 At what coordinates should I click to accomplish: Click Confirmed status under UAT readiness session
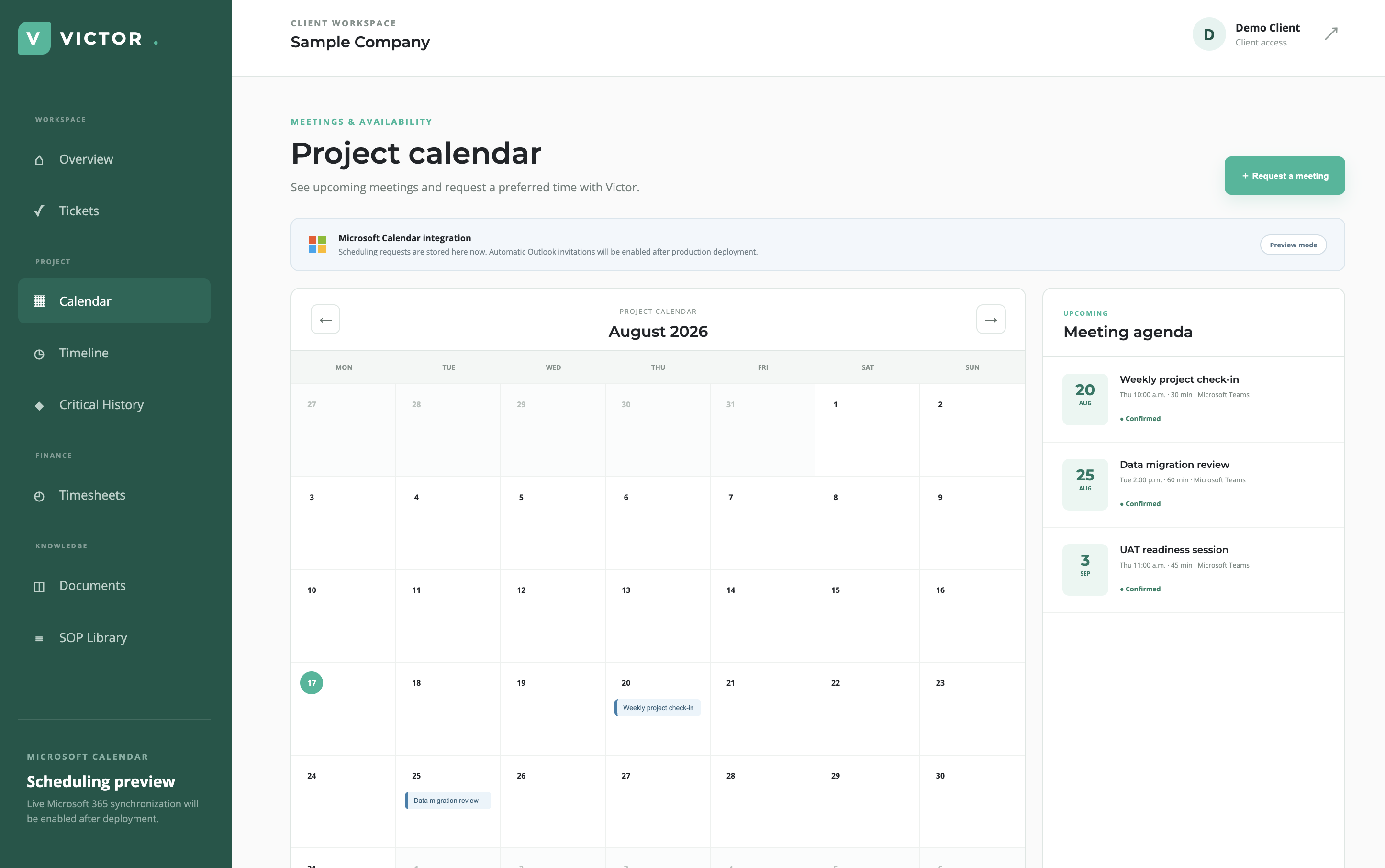(1140, 589)
